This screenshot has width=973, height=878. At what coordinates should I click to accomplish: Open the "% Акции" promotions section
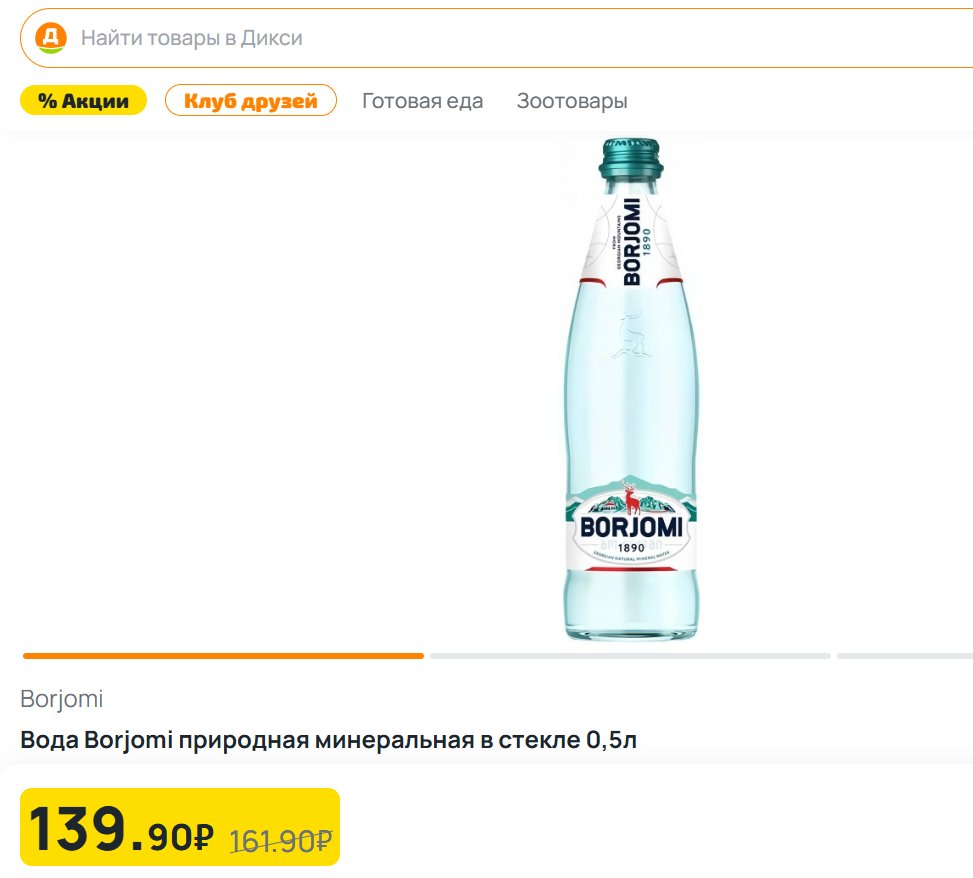coord(83,101)
